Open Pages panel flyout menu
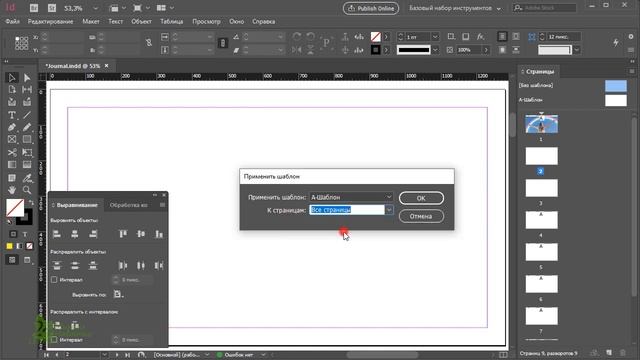This screenshot has width=640, height=360. click(x=631, y=71)
